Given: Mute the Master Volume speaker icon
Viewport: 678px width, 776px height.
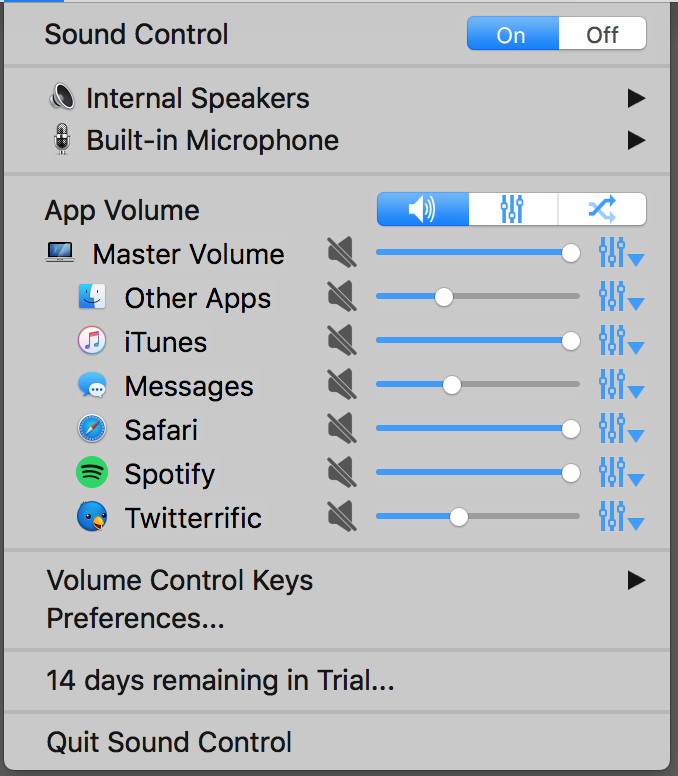Looking at the screenshot, I should tap(342, 252).
